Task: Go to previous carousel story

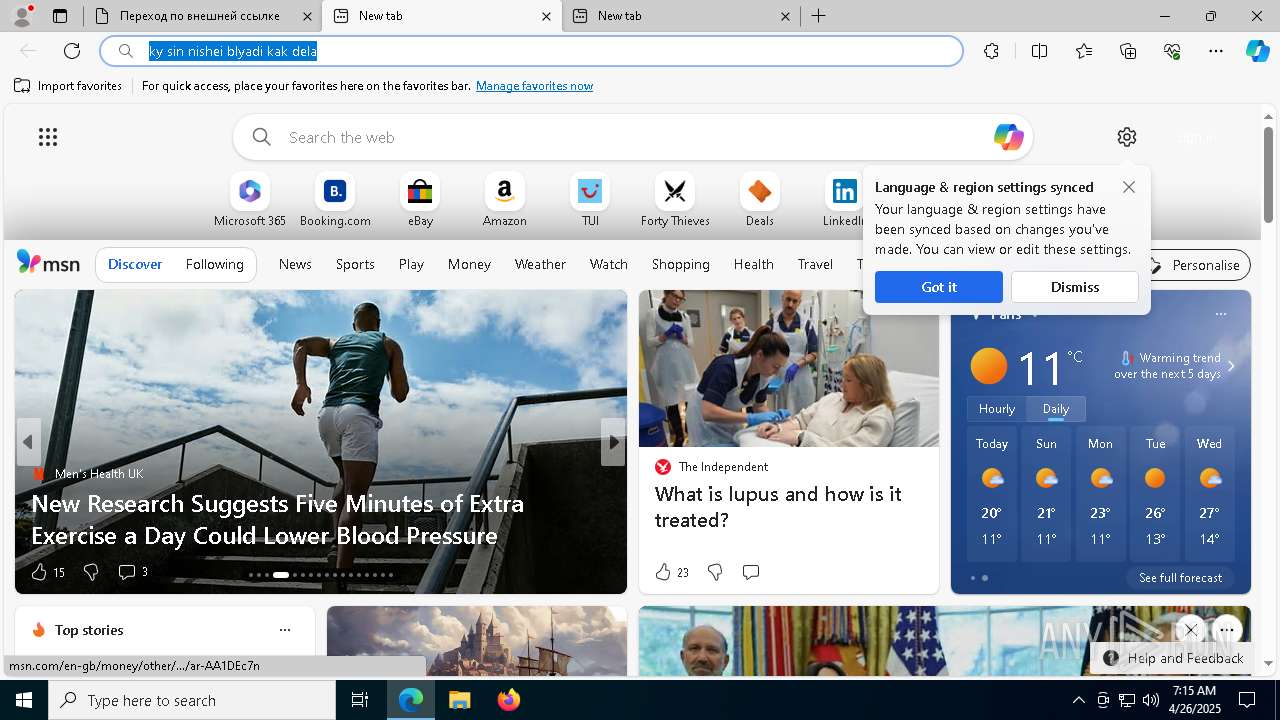Action: pyautogui.click(x=28, y=442)
